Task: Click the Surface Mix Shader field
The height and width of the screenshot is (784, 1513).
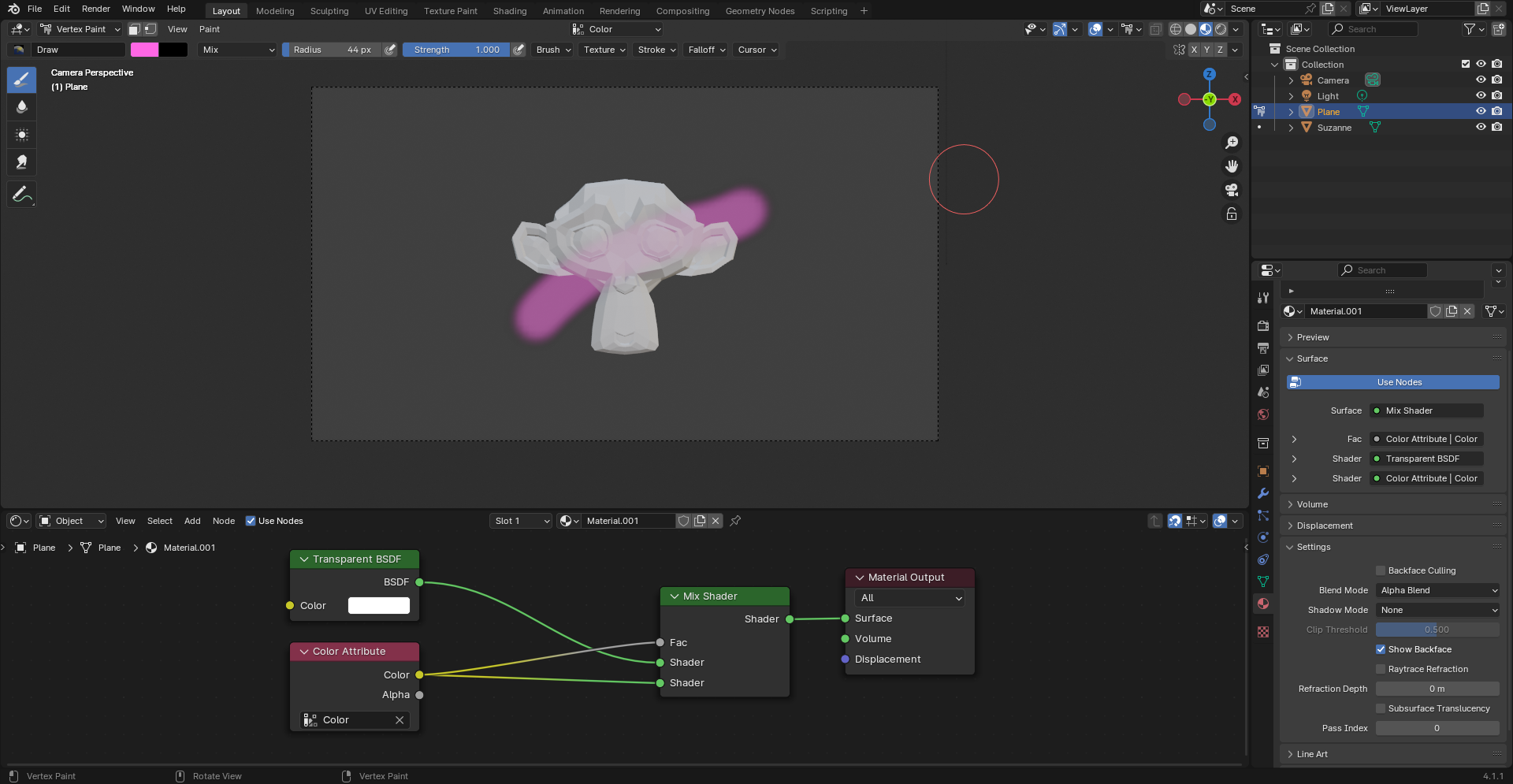Action: pos(1426,411)
